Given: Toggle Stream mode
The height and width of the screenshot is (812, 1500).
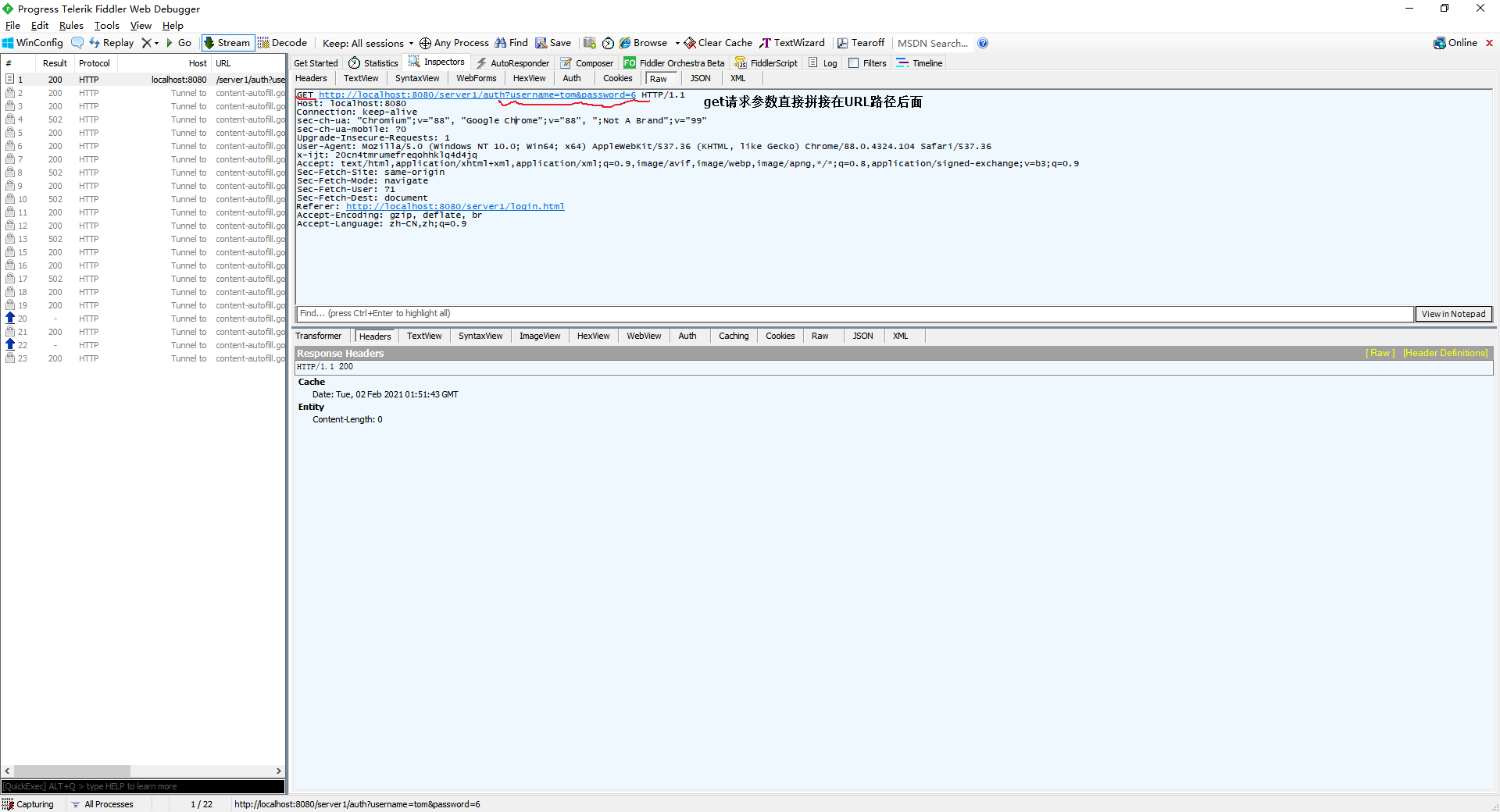Looking at the screenshot, I should 227,43.
